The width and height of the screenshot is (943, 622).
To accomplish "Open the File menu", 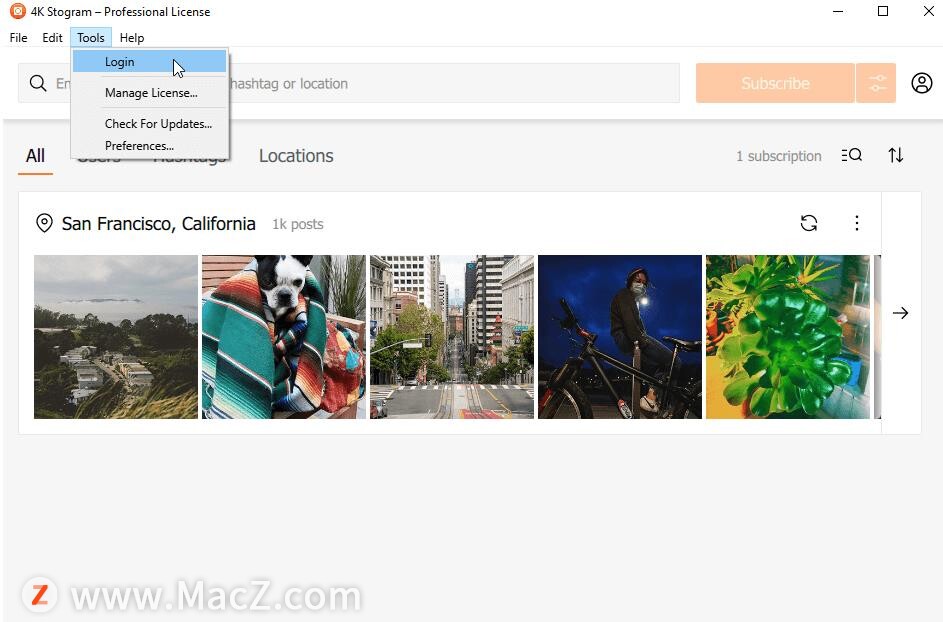I will click(x=19, y=38).
